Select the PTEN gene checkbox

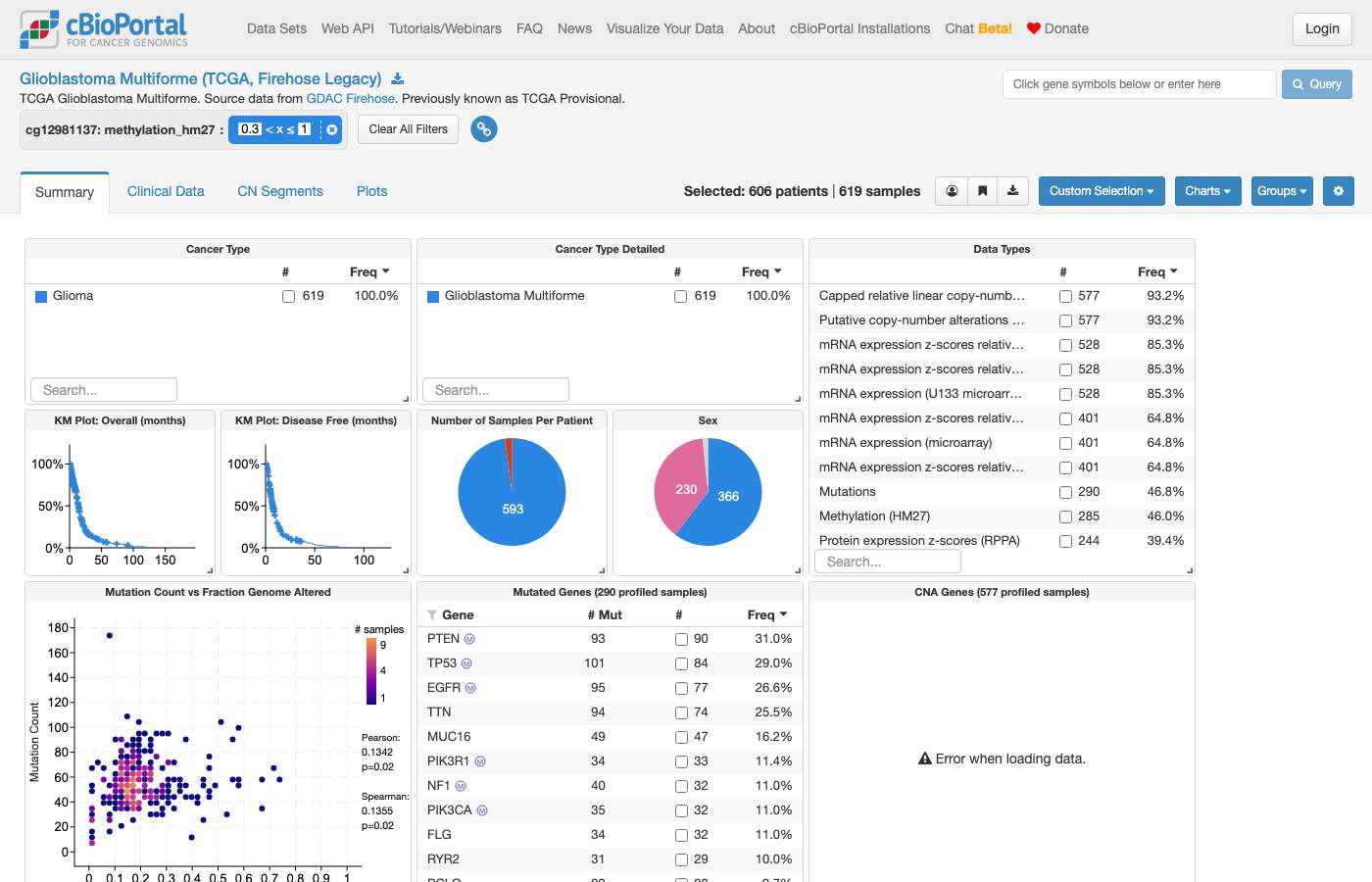point(681,639)
